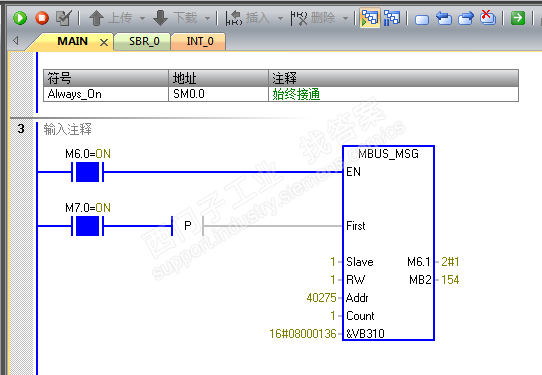Click the Compile checkmark icon

[64, 18]
